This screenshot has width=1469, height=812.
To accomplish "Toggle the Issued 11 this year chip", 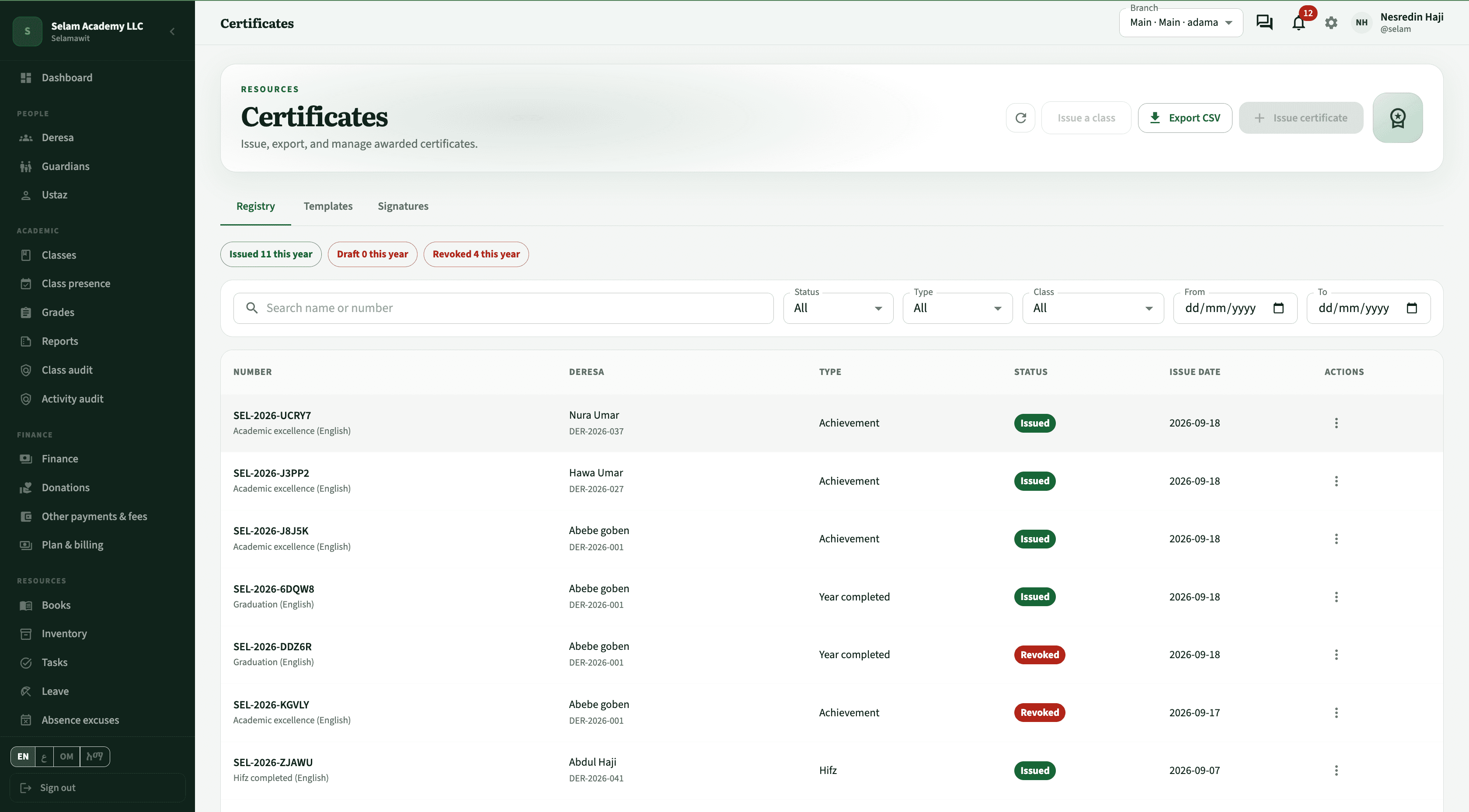I will tap(270, 254).
